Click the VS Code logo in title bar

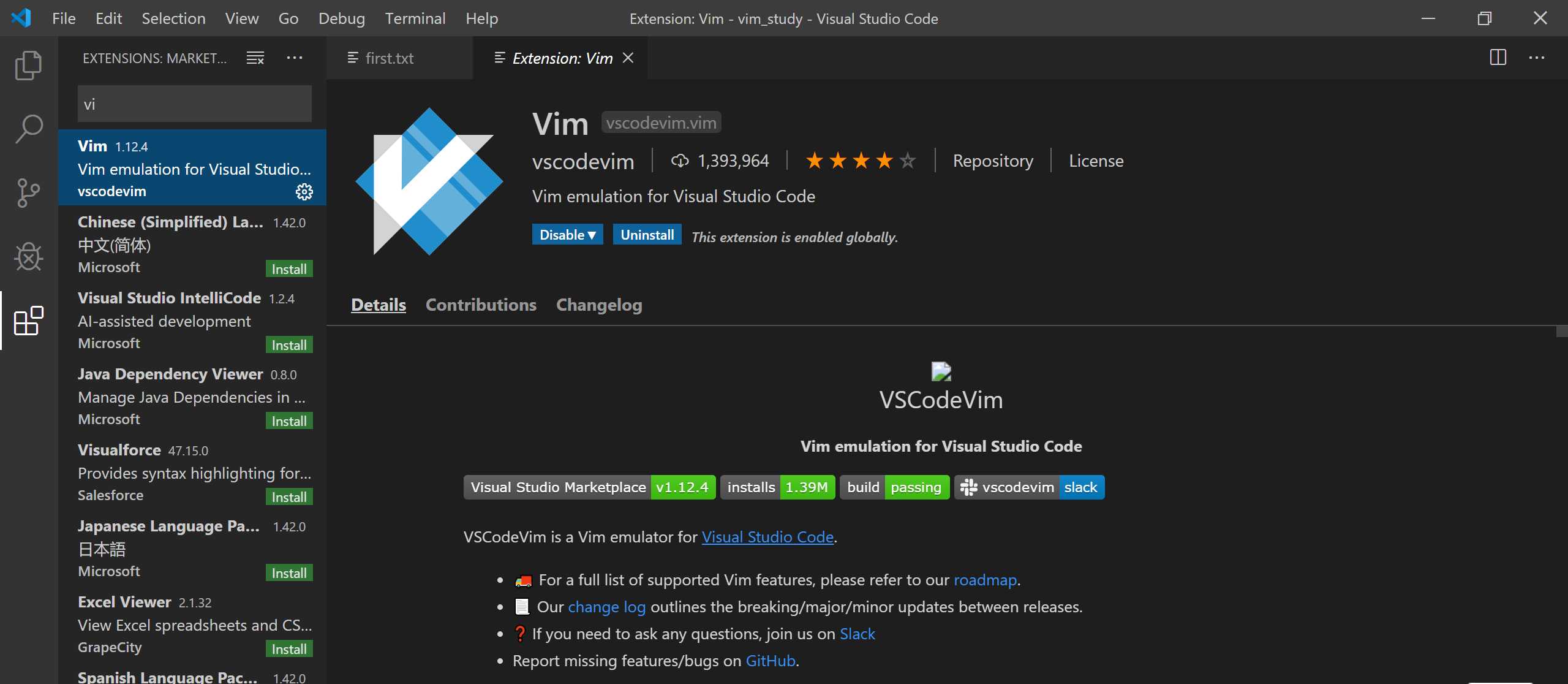pos(21,18)
